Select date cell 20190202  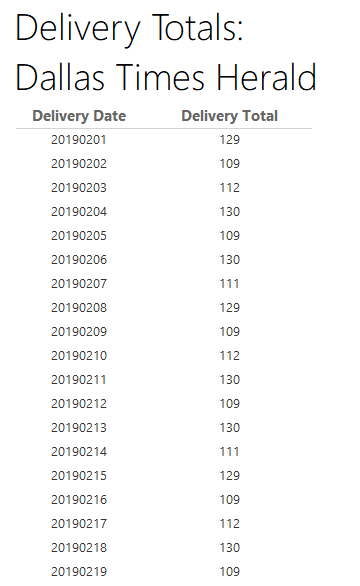[79, 164]
